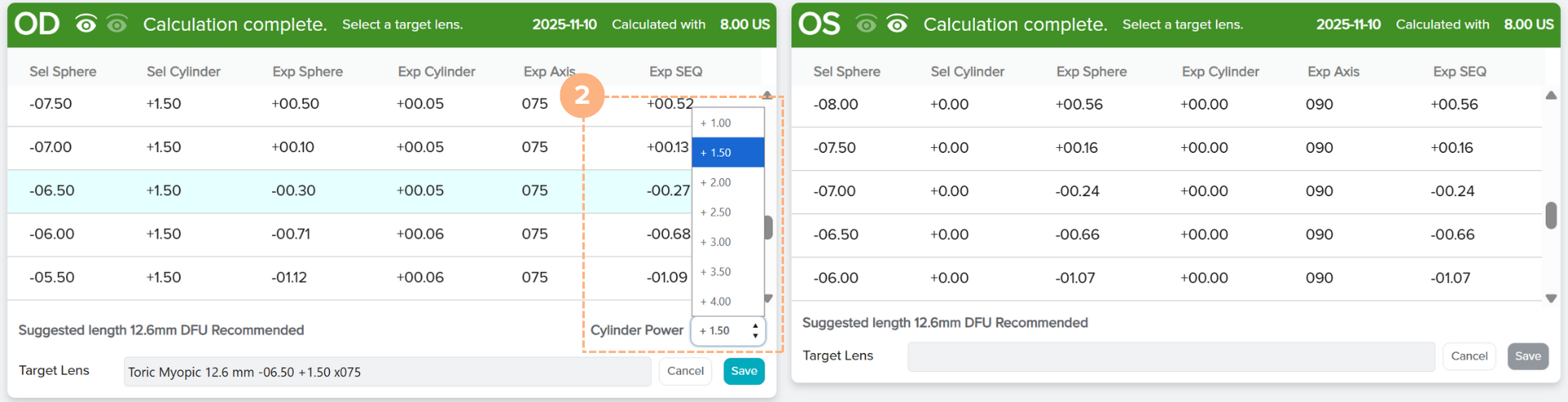Image resolution: width=1568 pixels, height=402 pixels.
Task: Click the second eye icon in OD header
Action: point(117,25)
